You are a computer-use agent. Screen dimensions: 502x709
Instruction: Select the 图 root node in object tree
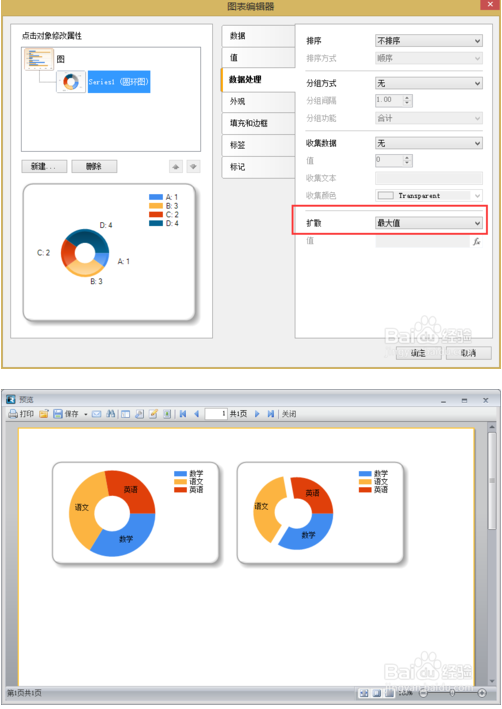coord(61,59)
